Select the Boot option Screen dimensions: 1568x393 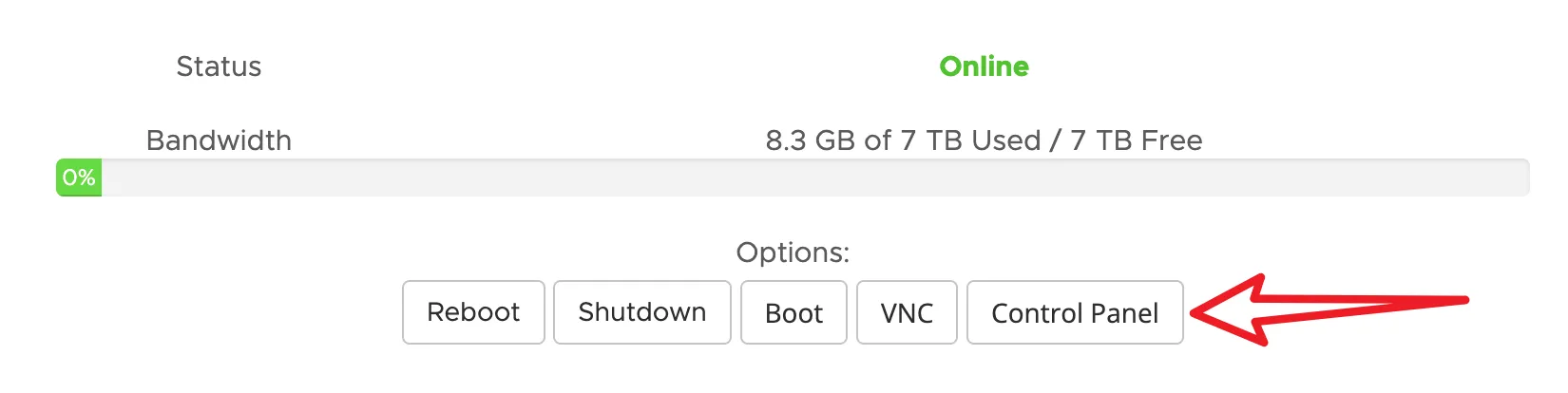pyautogui.click(x=794, y=312)
